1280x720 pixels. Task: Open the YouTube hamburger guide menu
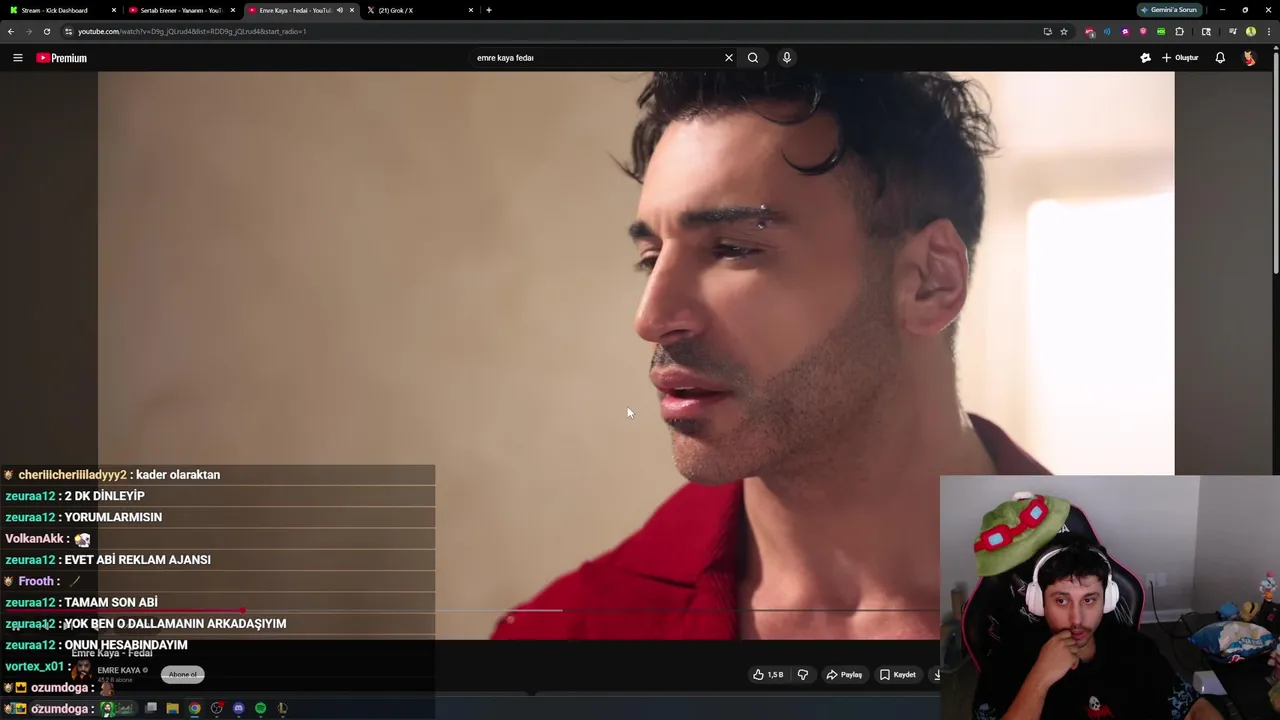(17, 58)
